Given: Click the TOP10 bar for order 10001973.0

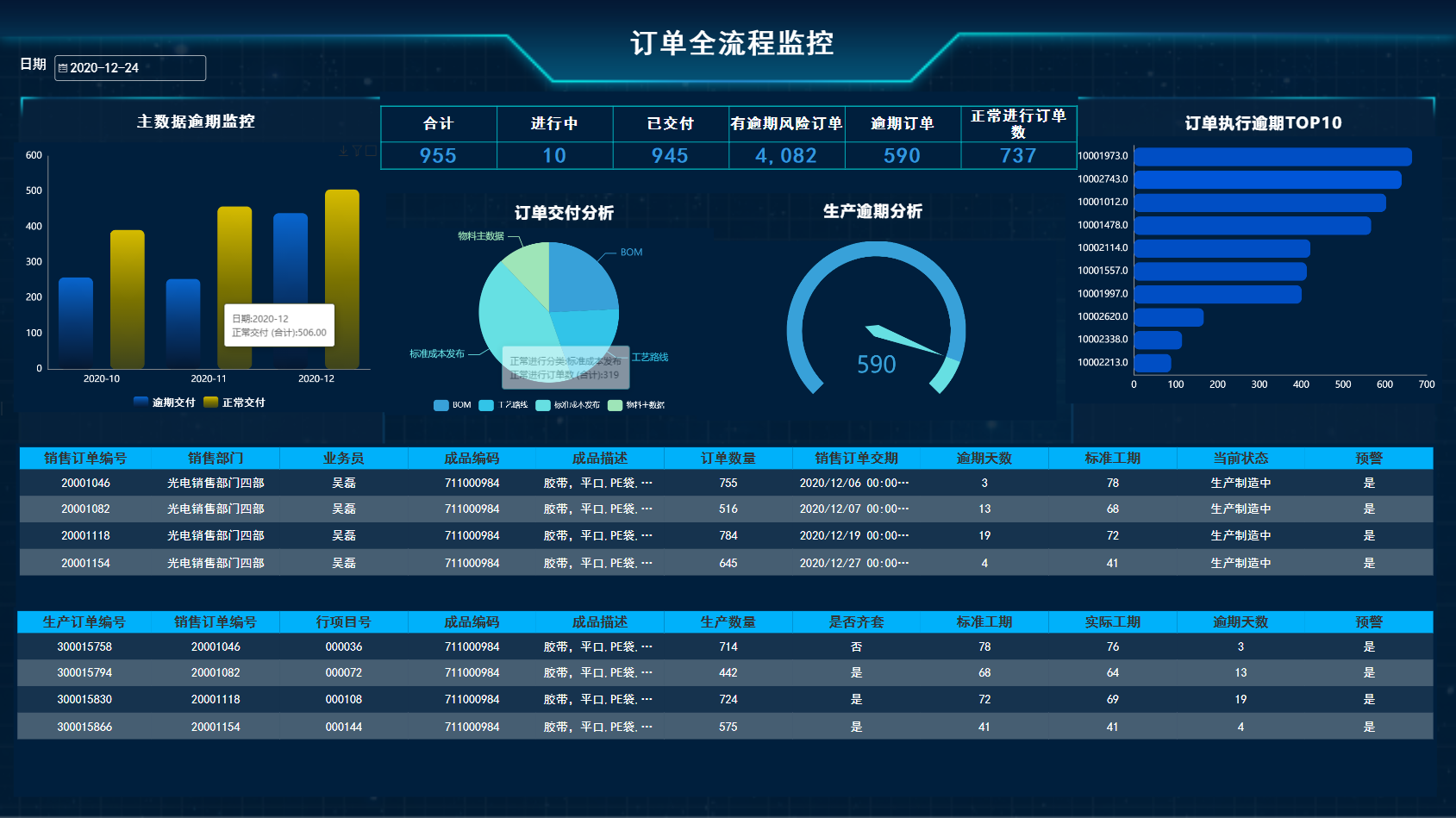Looking at the screenshot, I should tap(1272, 157).
